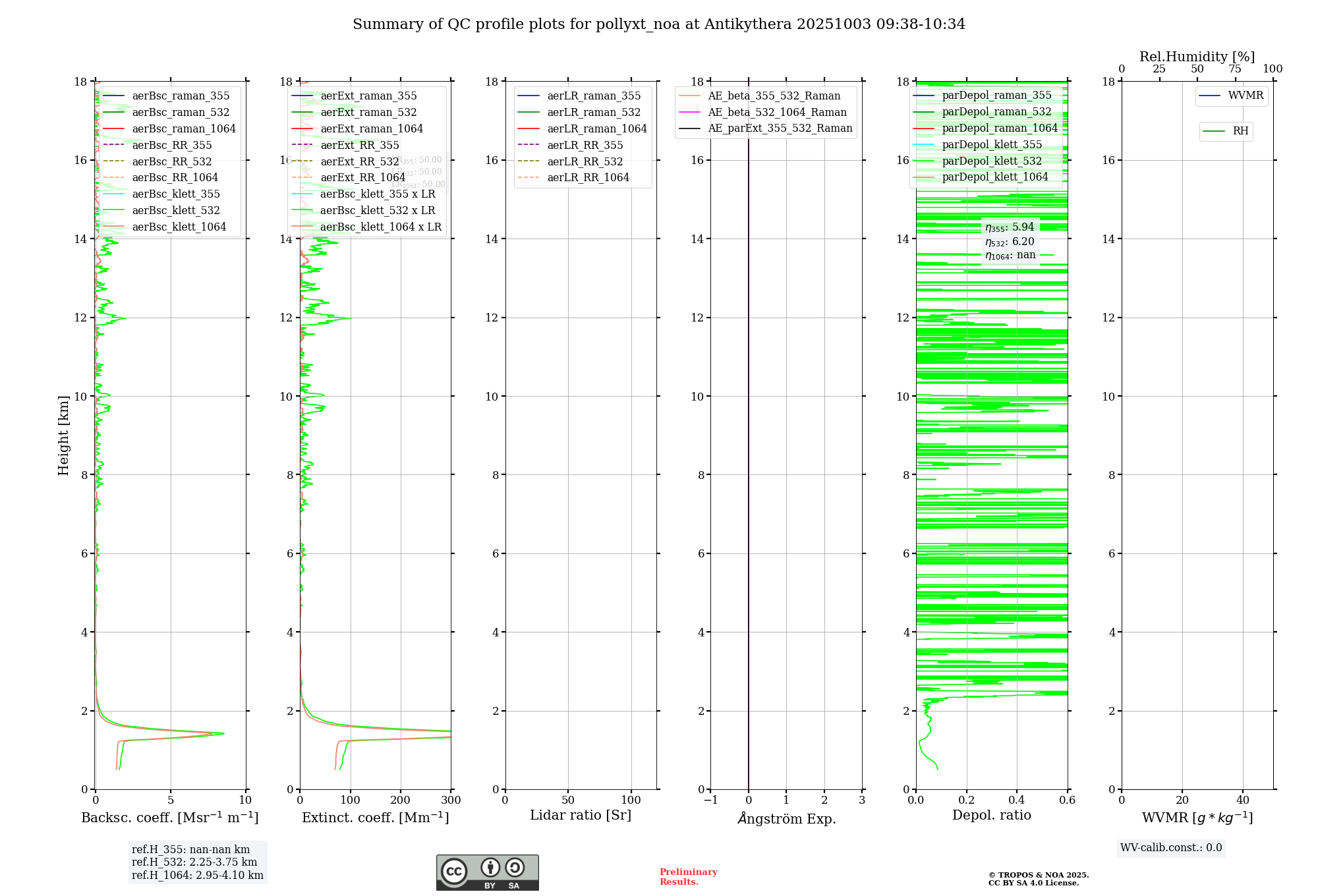Click the Height [km] y-axis label
1318x896 pixels.
click(x=63, y=435)
